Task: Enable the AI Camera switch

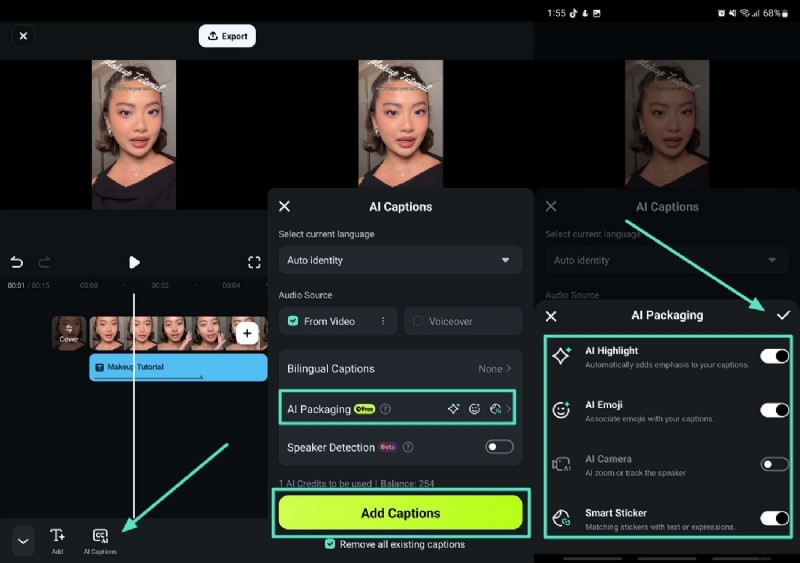Action: click(x=774, y=464)
